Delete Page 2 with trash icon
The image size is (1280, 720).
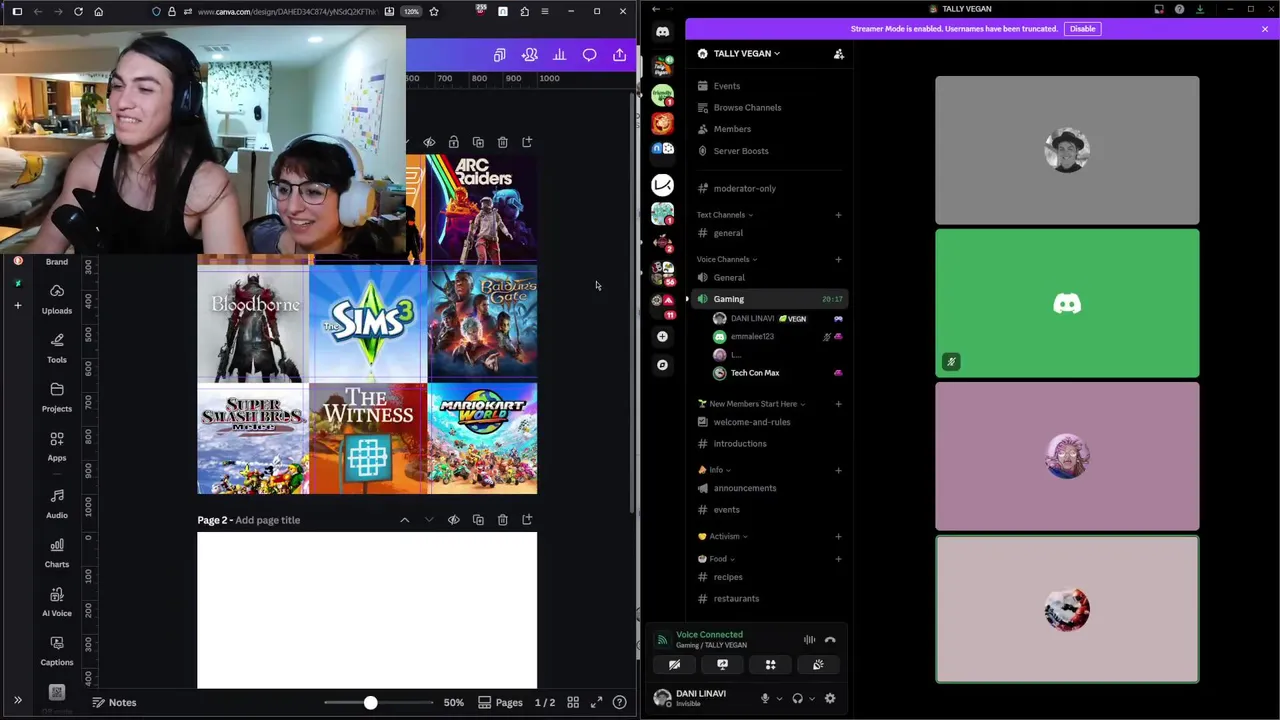coord(503,520)
